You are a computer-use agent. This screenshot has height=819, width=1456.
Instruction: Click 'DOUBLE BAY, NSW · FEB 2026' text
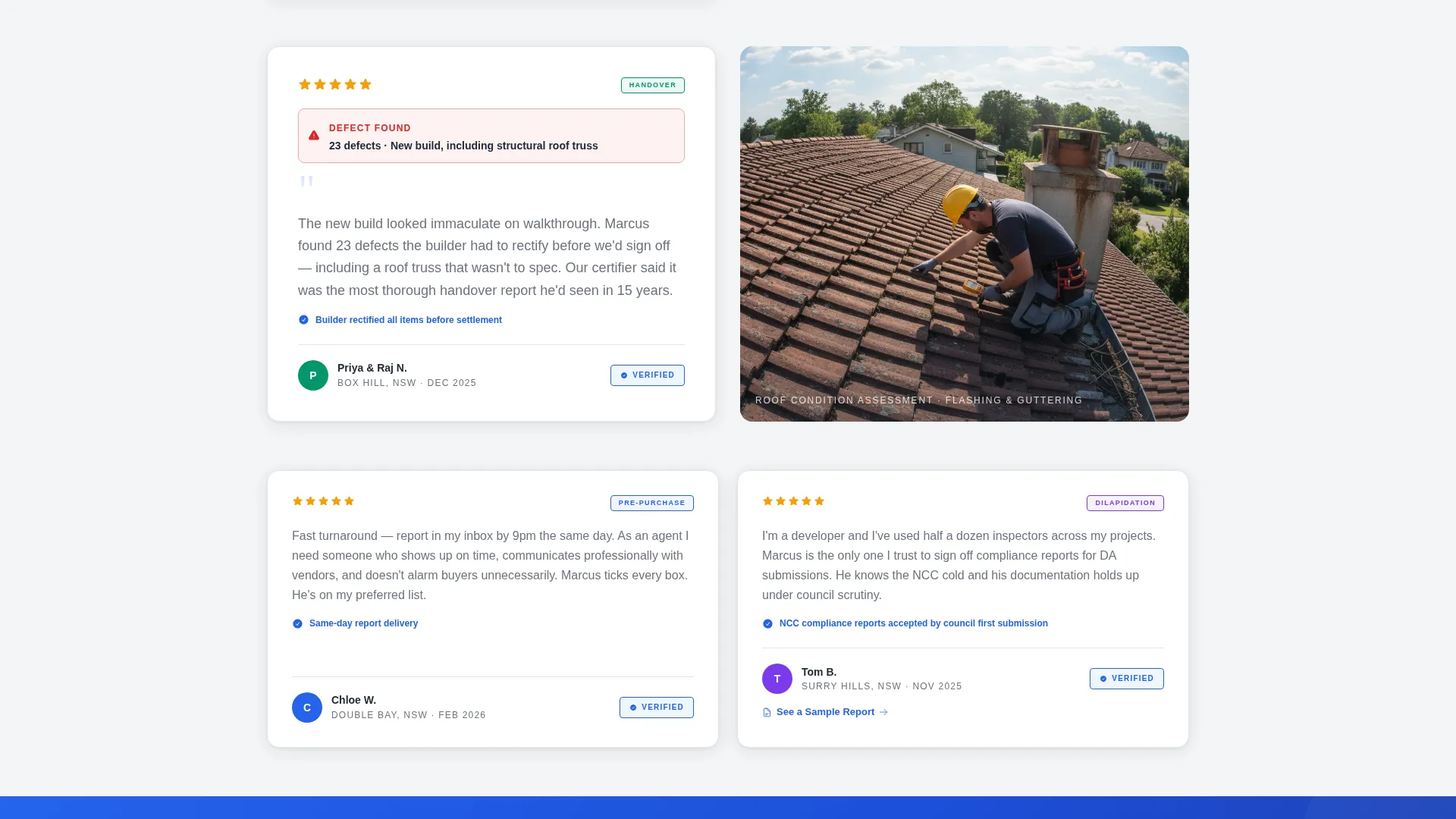point(409,715)
